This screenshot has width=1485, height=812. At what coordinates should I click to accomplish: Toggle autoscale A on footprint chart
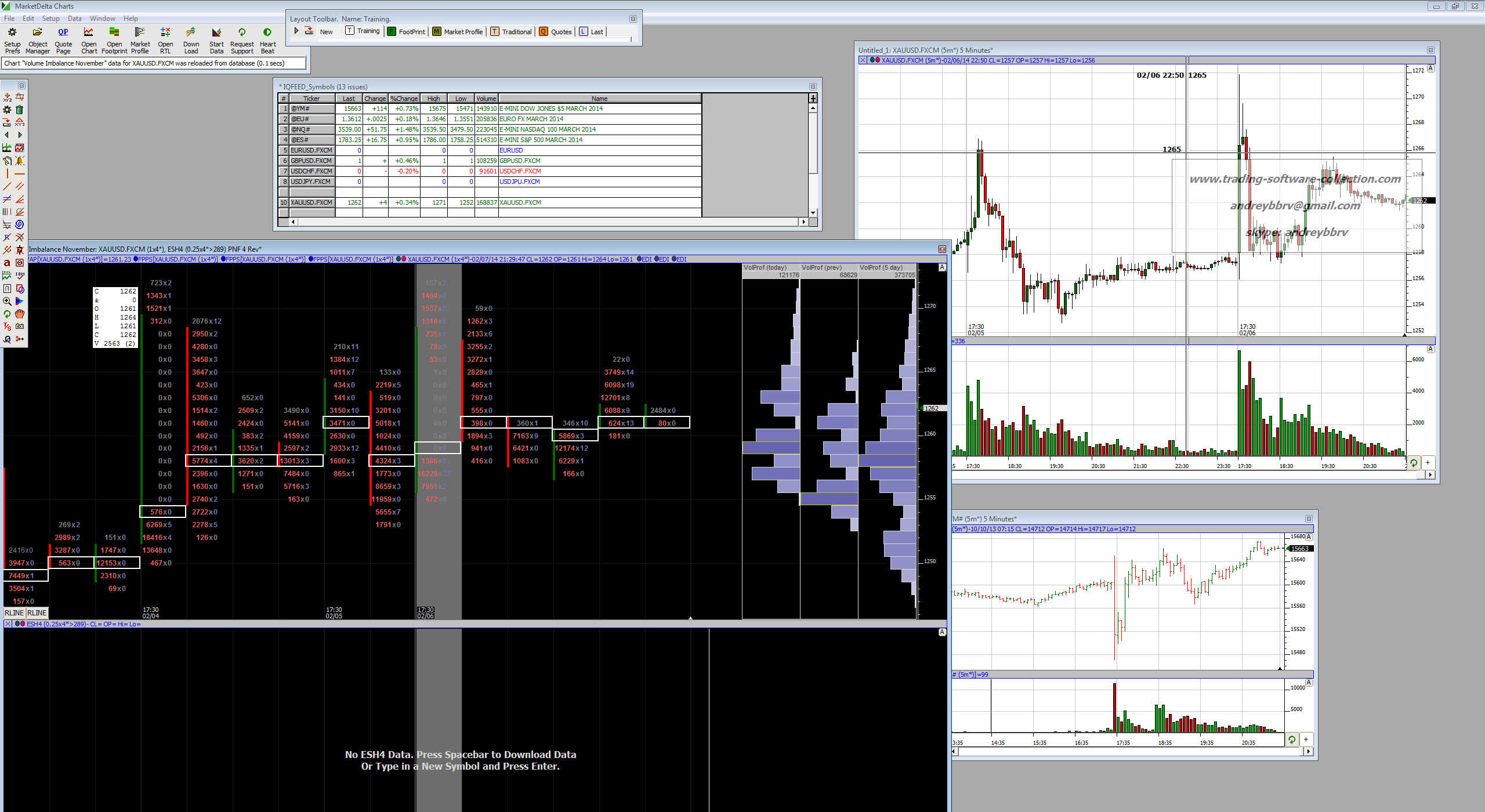(x=942, y=267)
